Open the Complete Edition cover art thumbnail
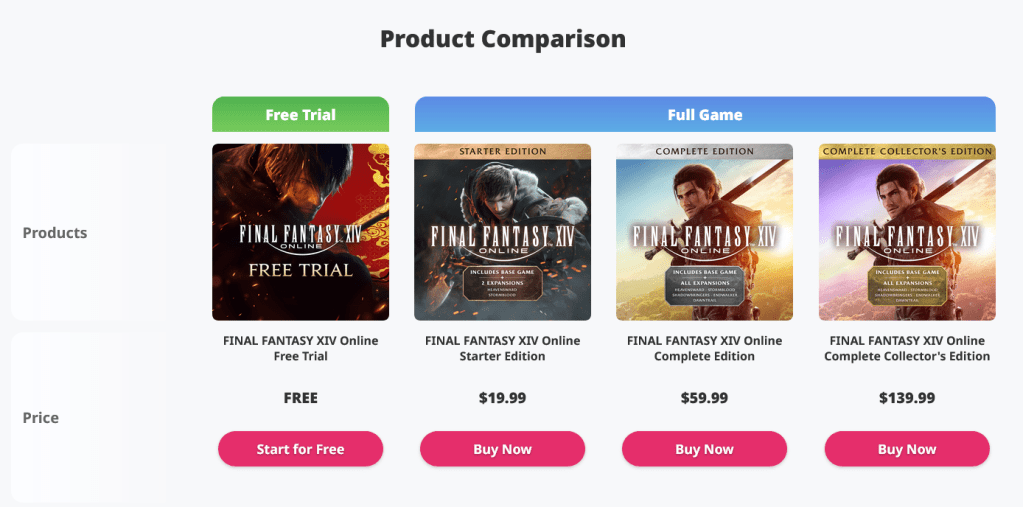The image size is (1023, 507). (704, 232)
